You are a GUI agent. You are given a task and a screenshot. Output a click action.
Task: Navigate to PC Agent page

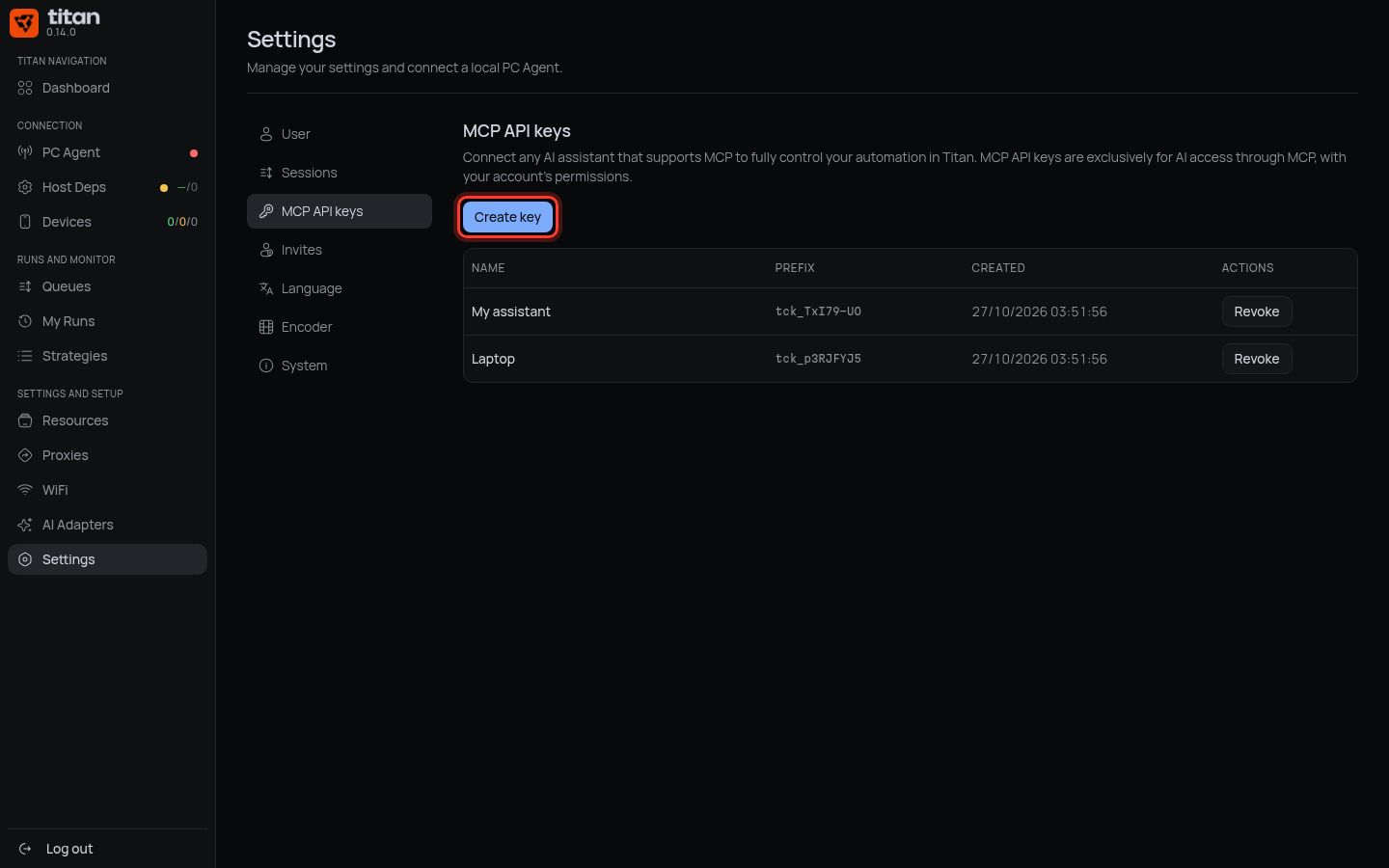[x=107, y=152]
